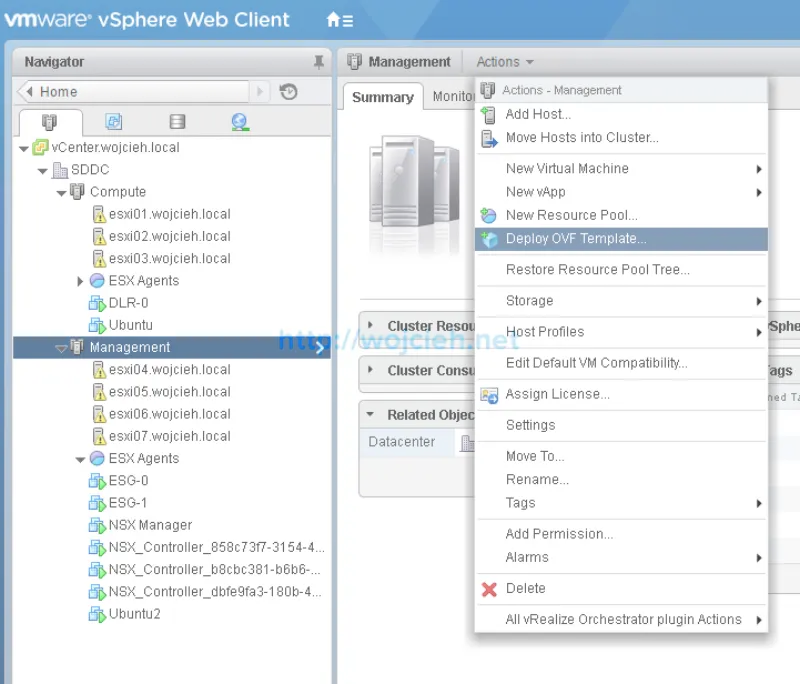Click the Move Hosts into Cluster arrow icon

tap(491, 137)
